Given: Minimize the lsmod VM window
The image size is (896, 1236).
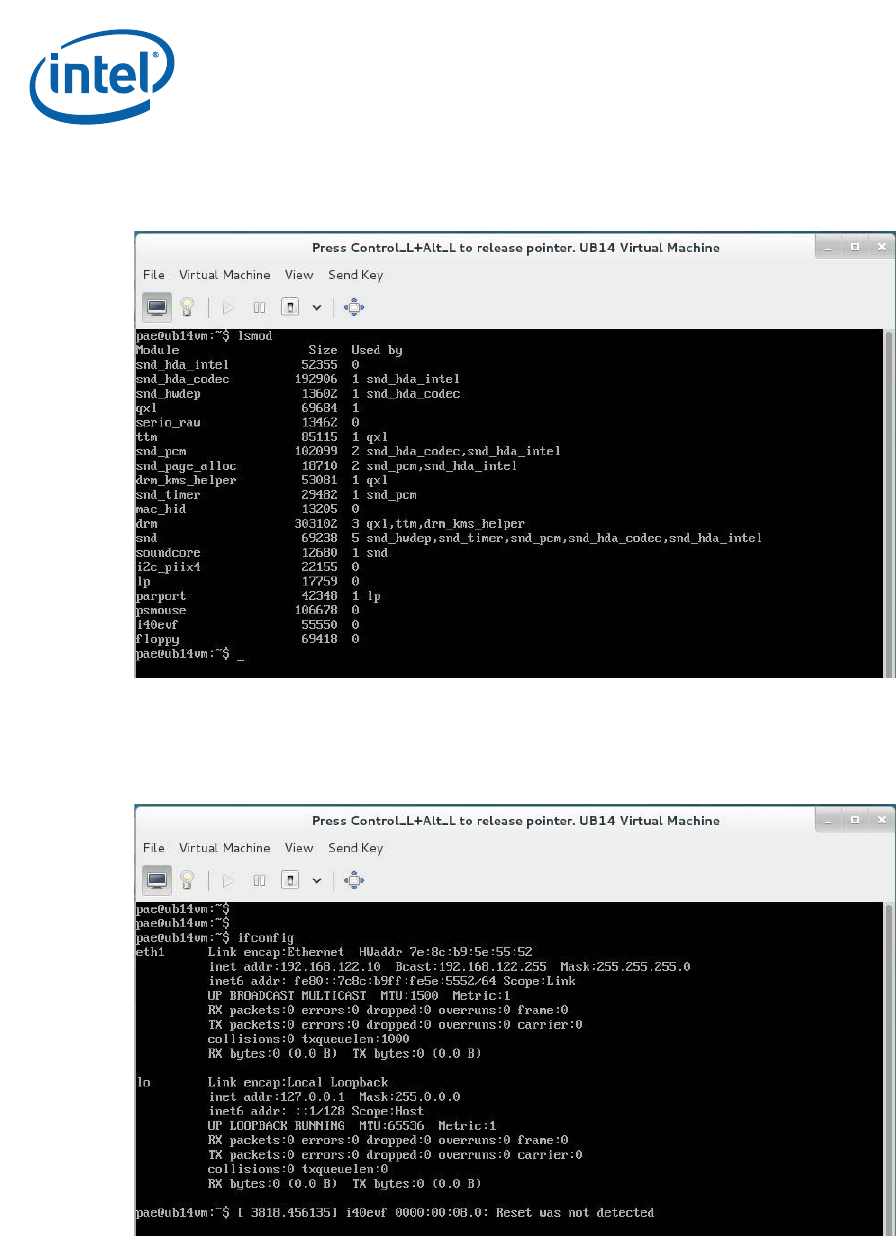Looking at the screenshot, I should point(828,246).
